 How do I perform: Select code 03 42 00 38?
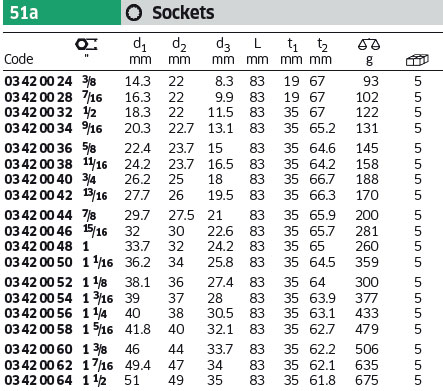38,164
